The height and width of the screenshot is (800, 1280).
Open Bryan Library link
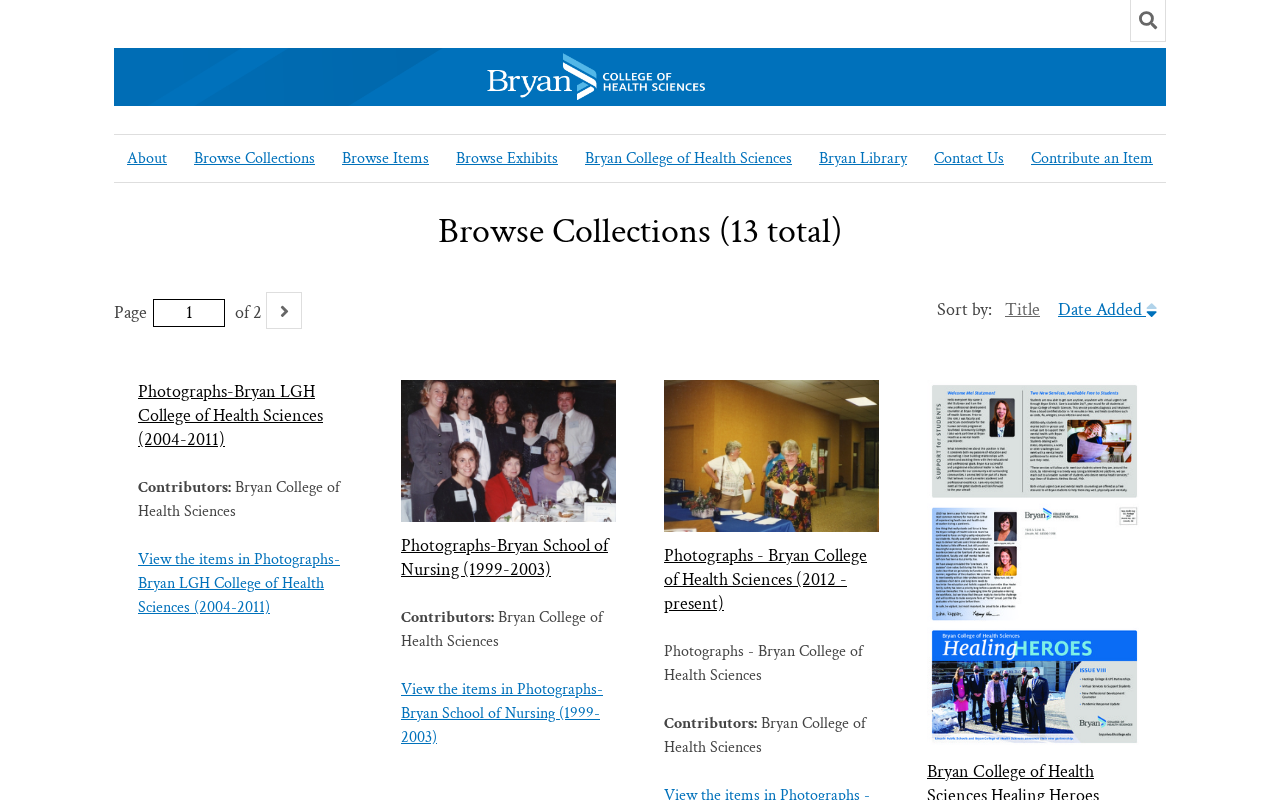tap(863, 158)
